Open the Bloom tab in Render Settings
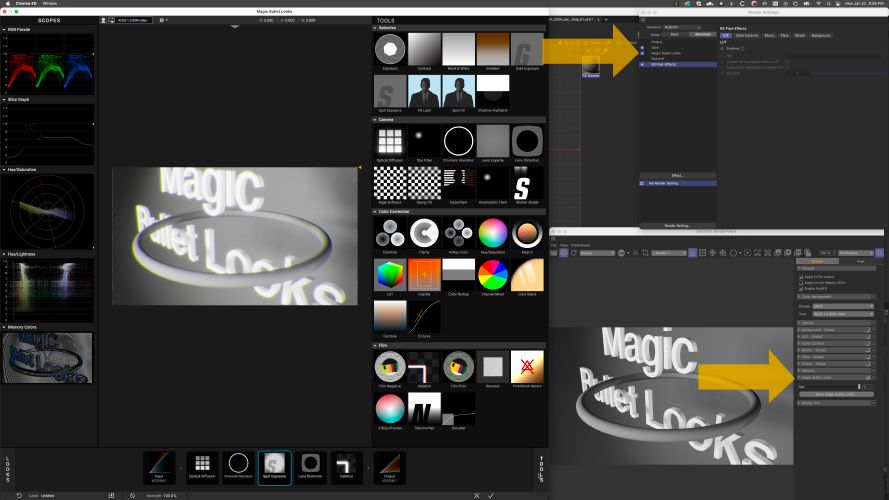889x500 pixels. point(769,36)
